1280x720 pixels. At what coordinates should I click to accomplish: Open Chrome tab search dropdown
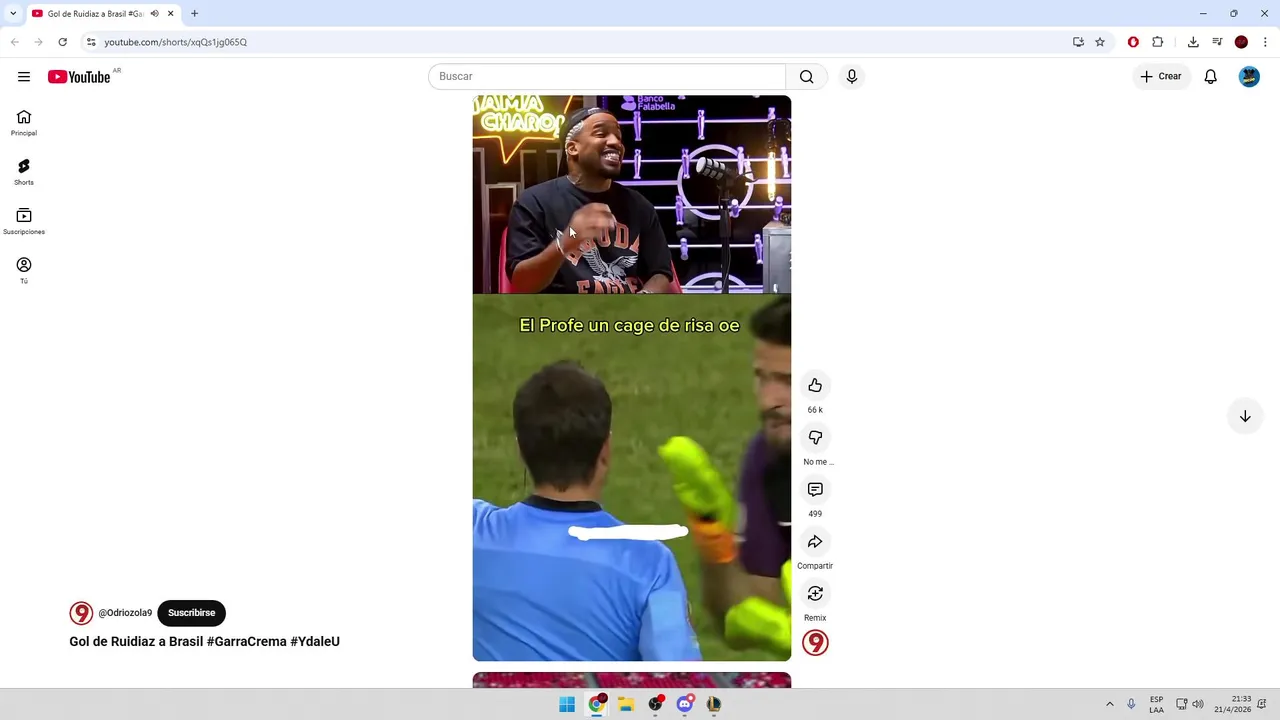[x=13, y=14]
